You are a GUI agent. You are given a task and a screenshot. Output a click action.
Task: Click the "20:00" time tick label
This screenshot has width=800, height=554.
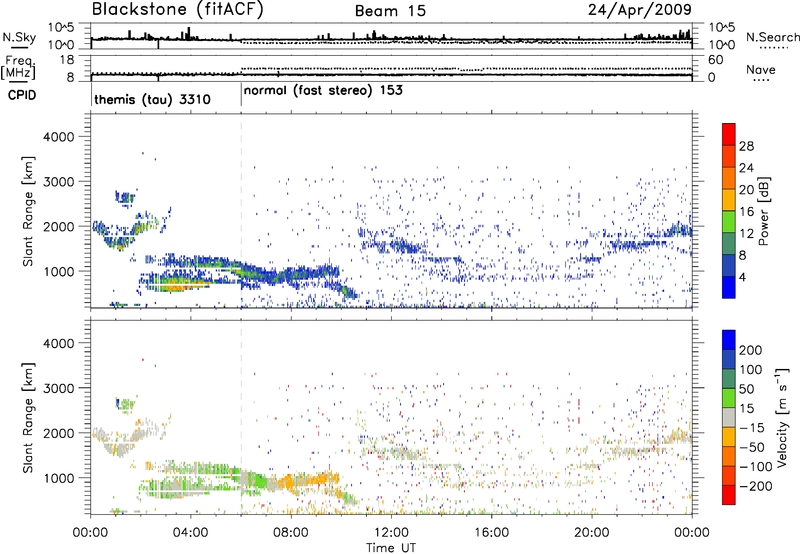[591, 533]
